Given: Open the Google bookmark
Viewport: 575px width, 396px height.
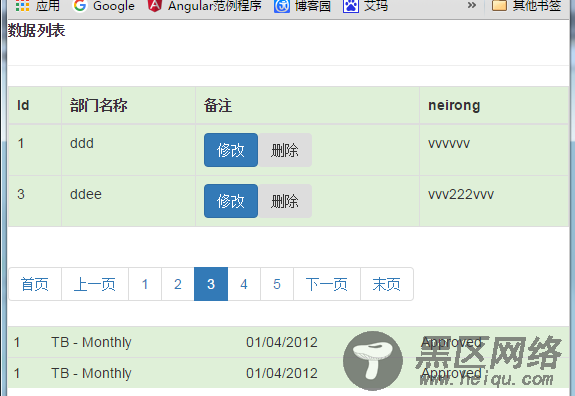Looking at the screenshot, I should point(104,6).
